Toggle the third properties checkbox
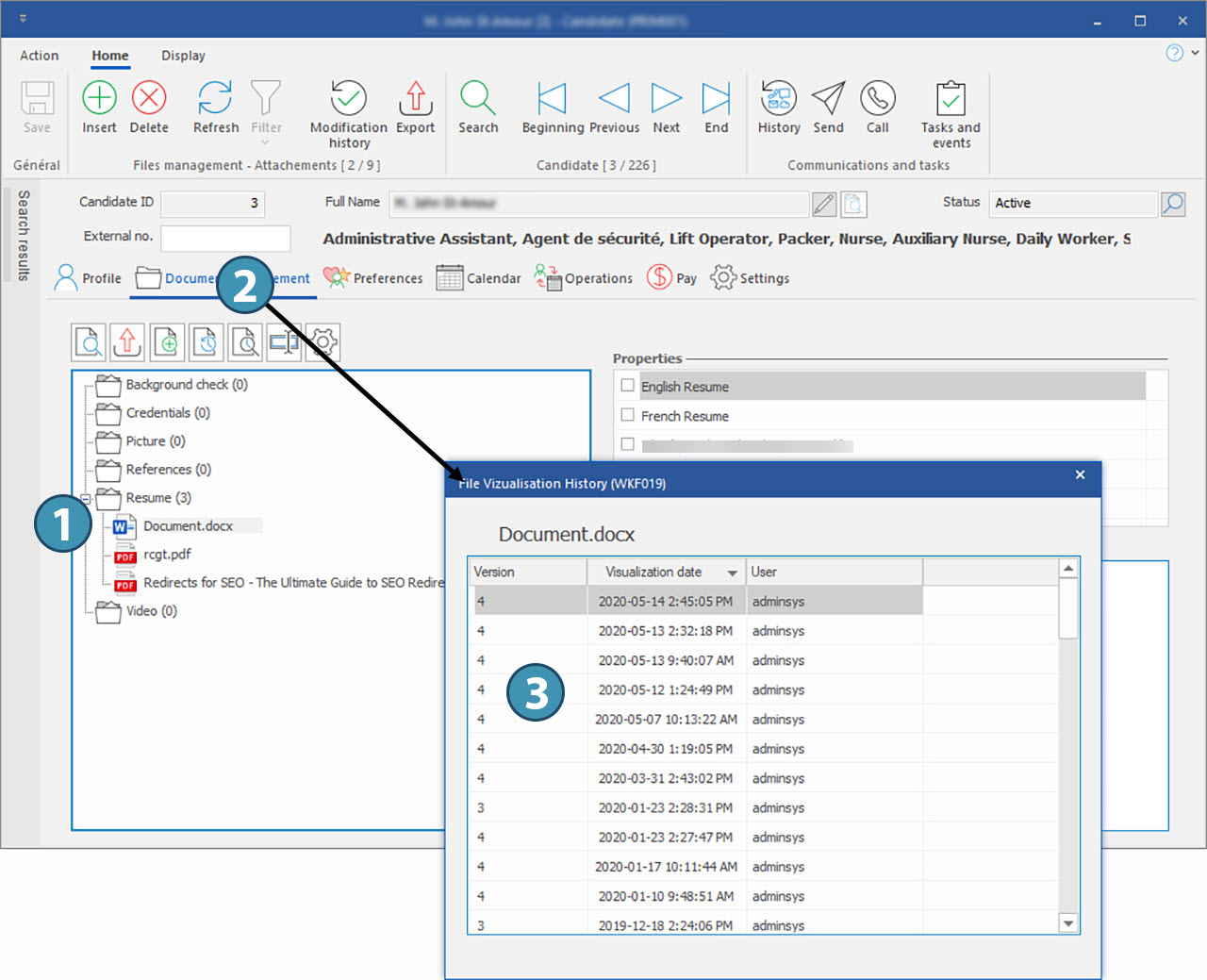The image size is (1207, 980). pyautogui.click(x=628, y=444)
